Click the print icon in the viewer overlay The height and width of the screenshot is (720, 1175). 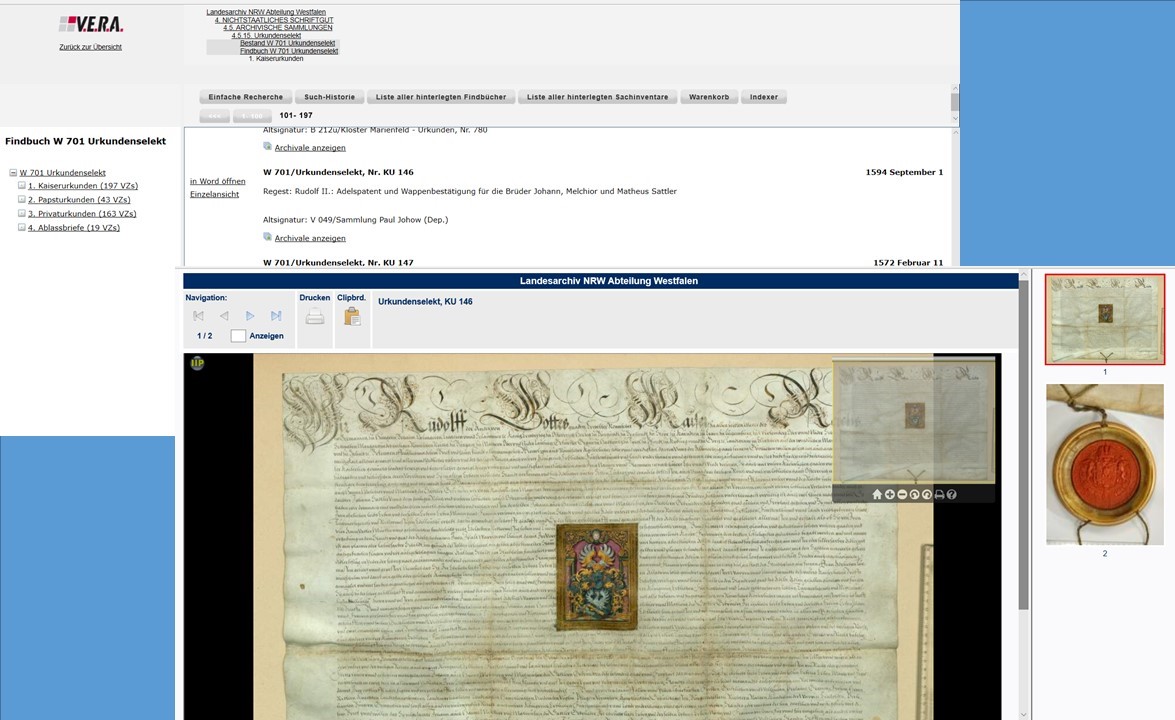pos(939,494)
